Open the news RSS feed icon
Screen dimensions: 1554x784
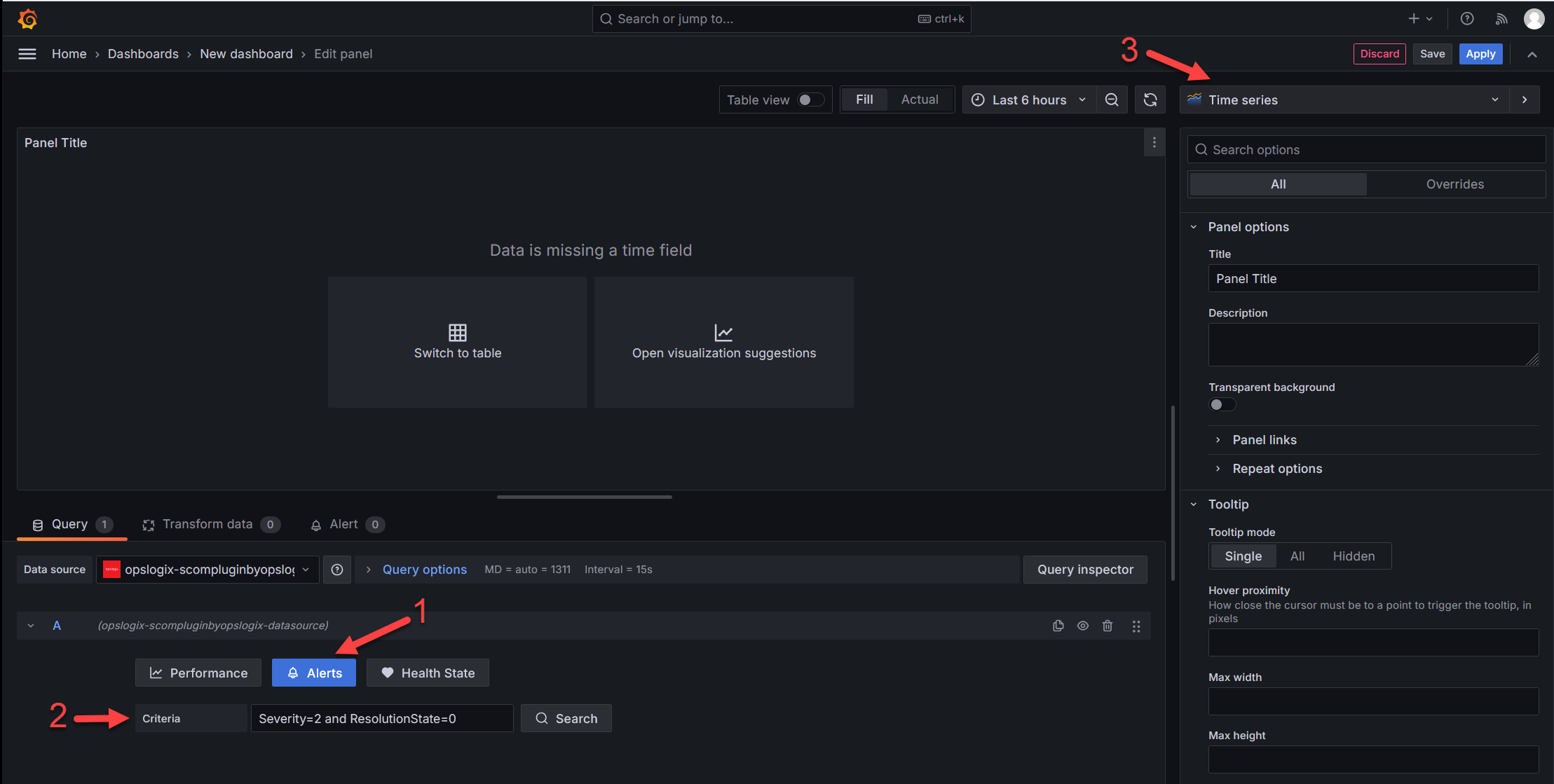point(1501,19)
